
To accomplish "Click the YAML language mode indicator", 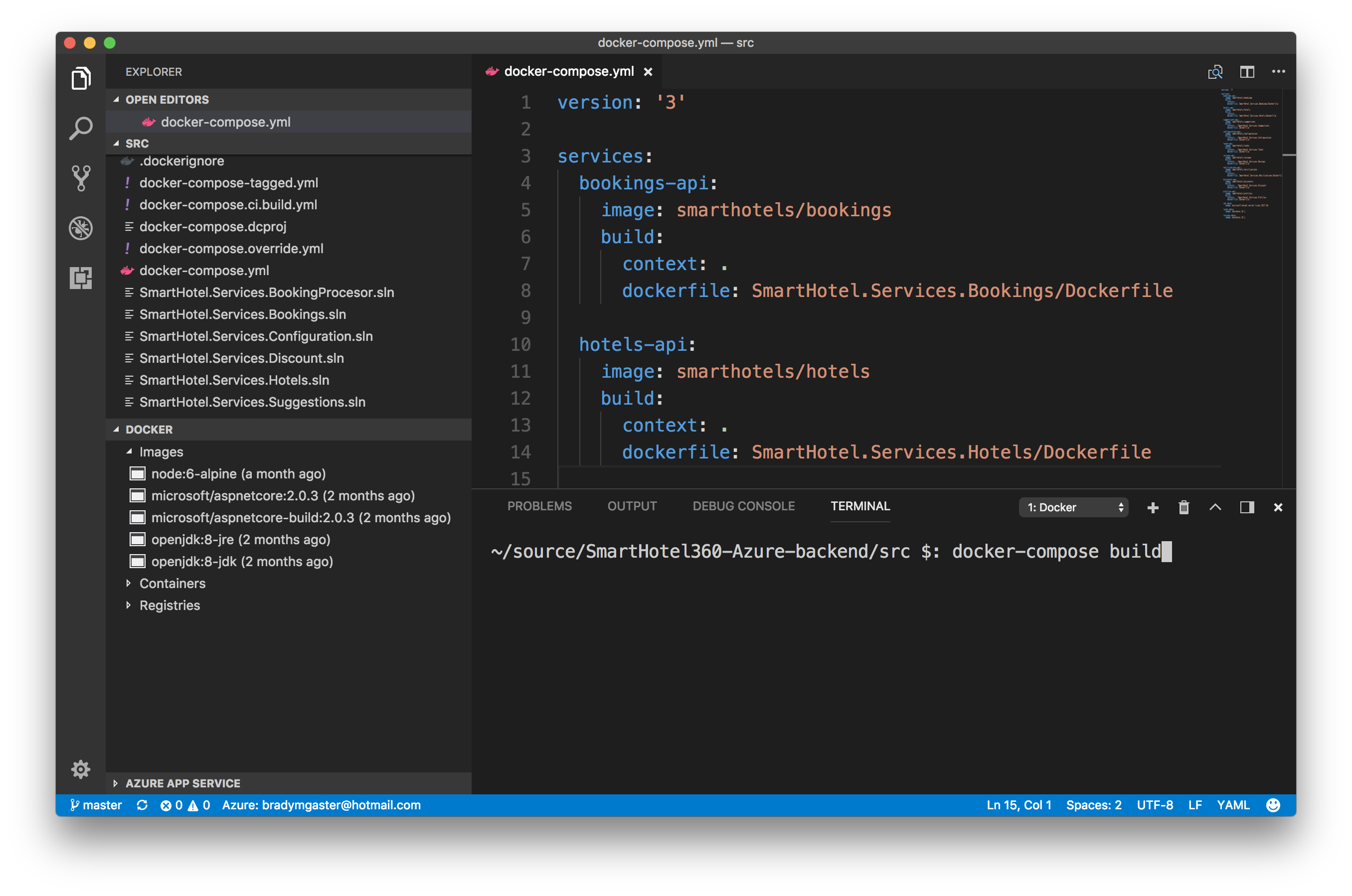I will (1232, 805).
